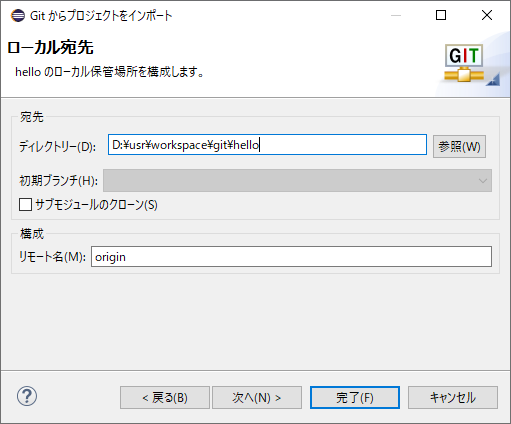Minimize the dialog window

396,15
